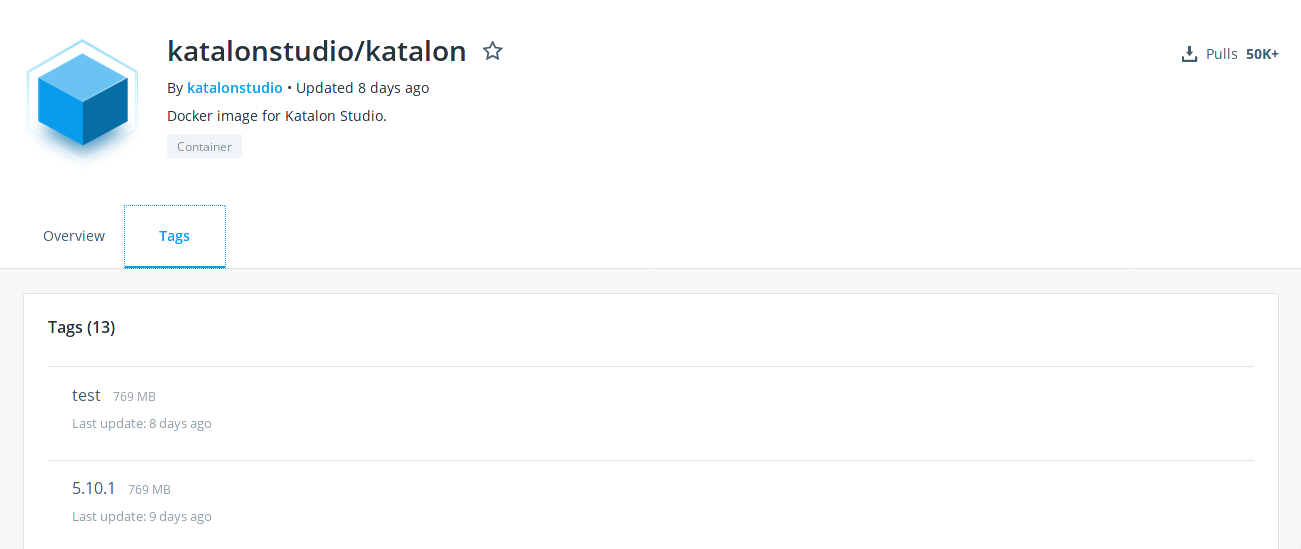Click the 'Tags (13)' heading
The height and width of the screenshot is (549, 1301).
(81, 327)
